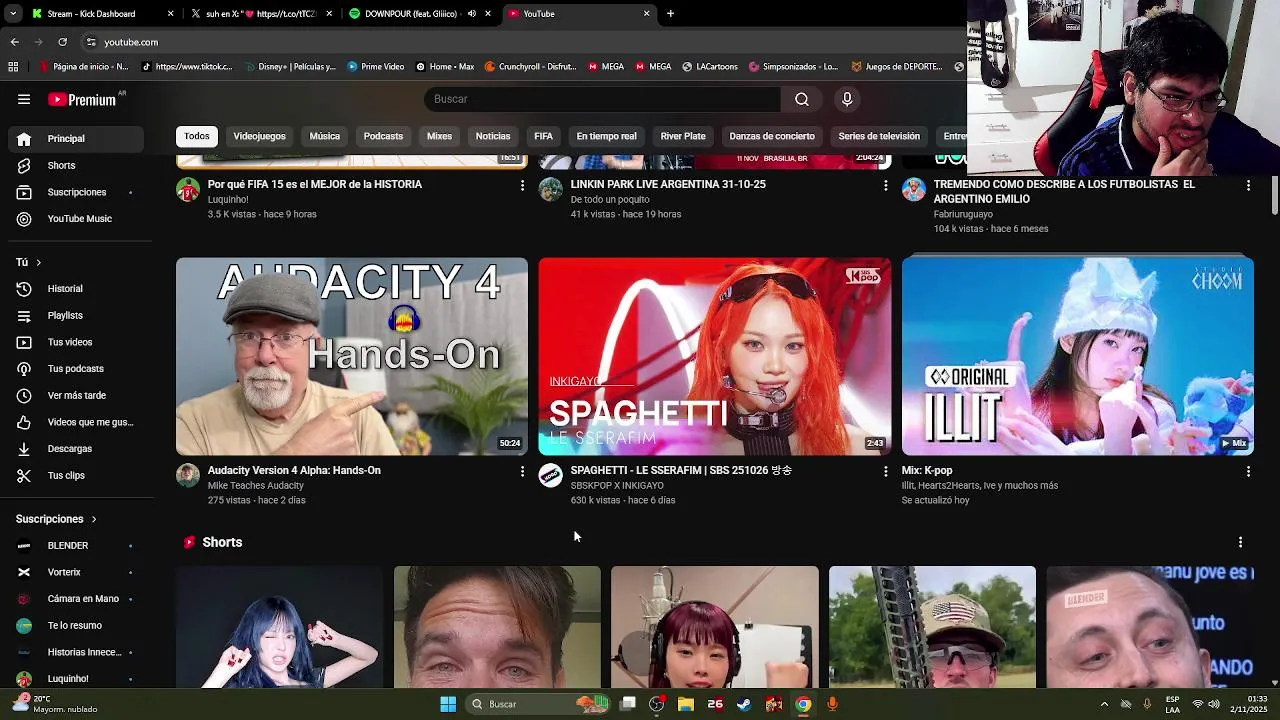Image resolution: width=1280 pixels, height=720 pixels.
Task: Click the magnifier search button
Action: pyautogui.click(x=802, y=99)
